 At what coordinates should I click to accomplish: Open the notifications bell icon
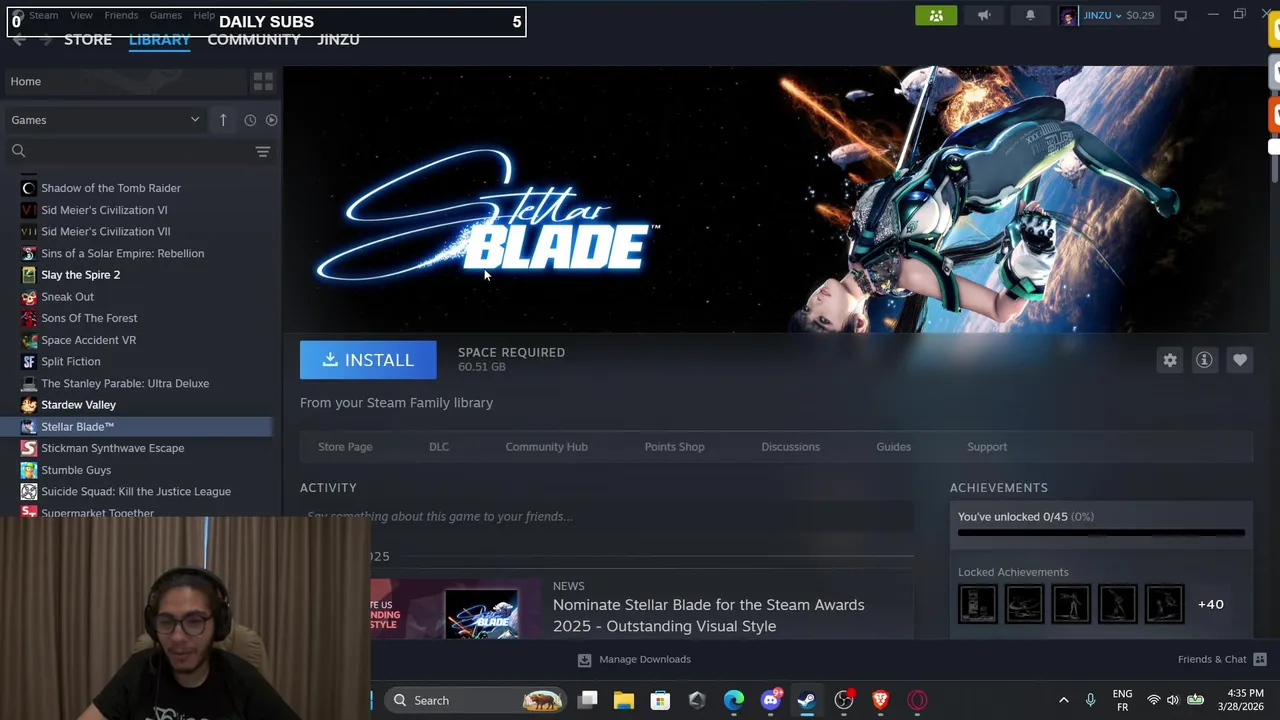1030,15
